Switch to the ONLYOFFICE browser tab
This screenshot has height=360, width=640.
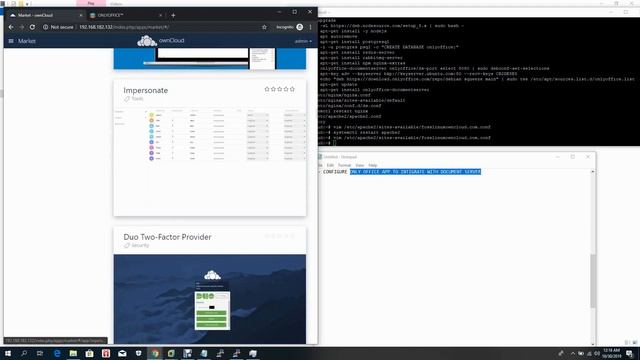(126, 15)
